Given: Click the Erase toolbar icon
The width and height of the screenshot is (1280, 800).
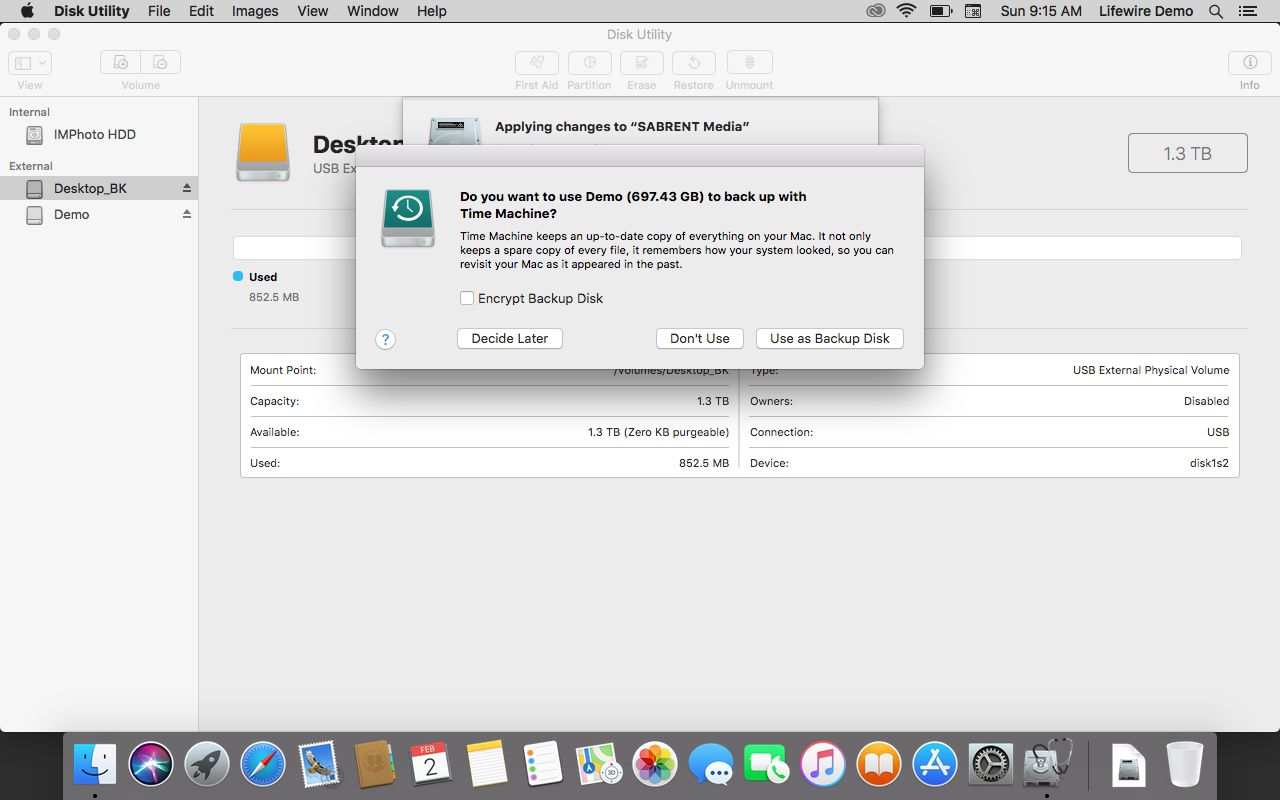Looking at the screenshot, I should [642, 62].
